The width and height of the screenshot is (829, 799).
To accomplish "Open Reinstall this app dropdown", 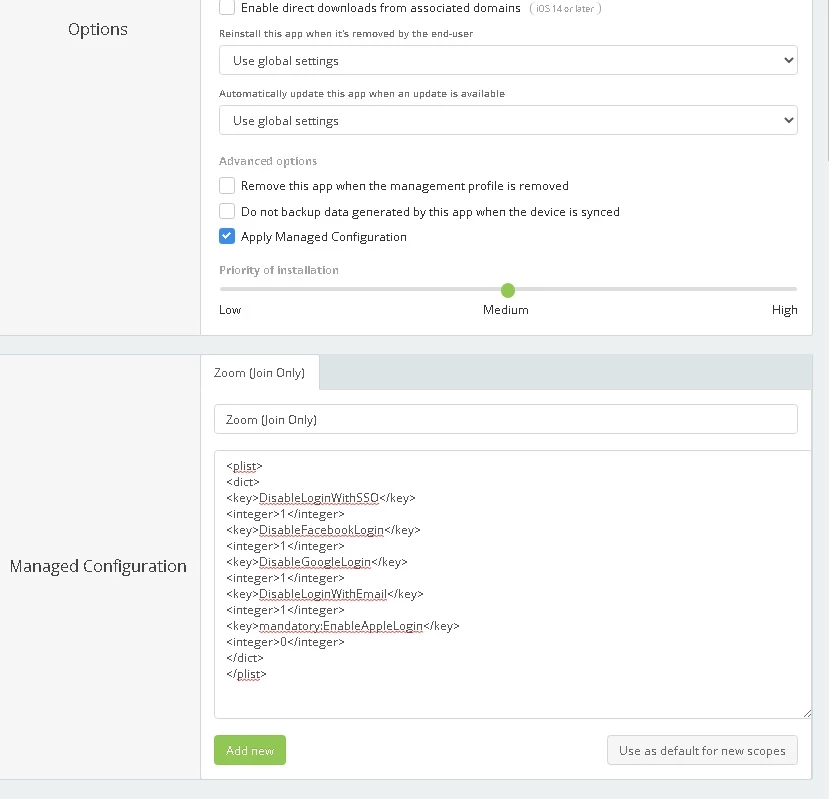I will 508,60.
